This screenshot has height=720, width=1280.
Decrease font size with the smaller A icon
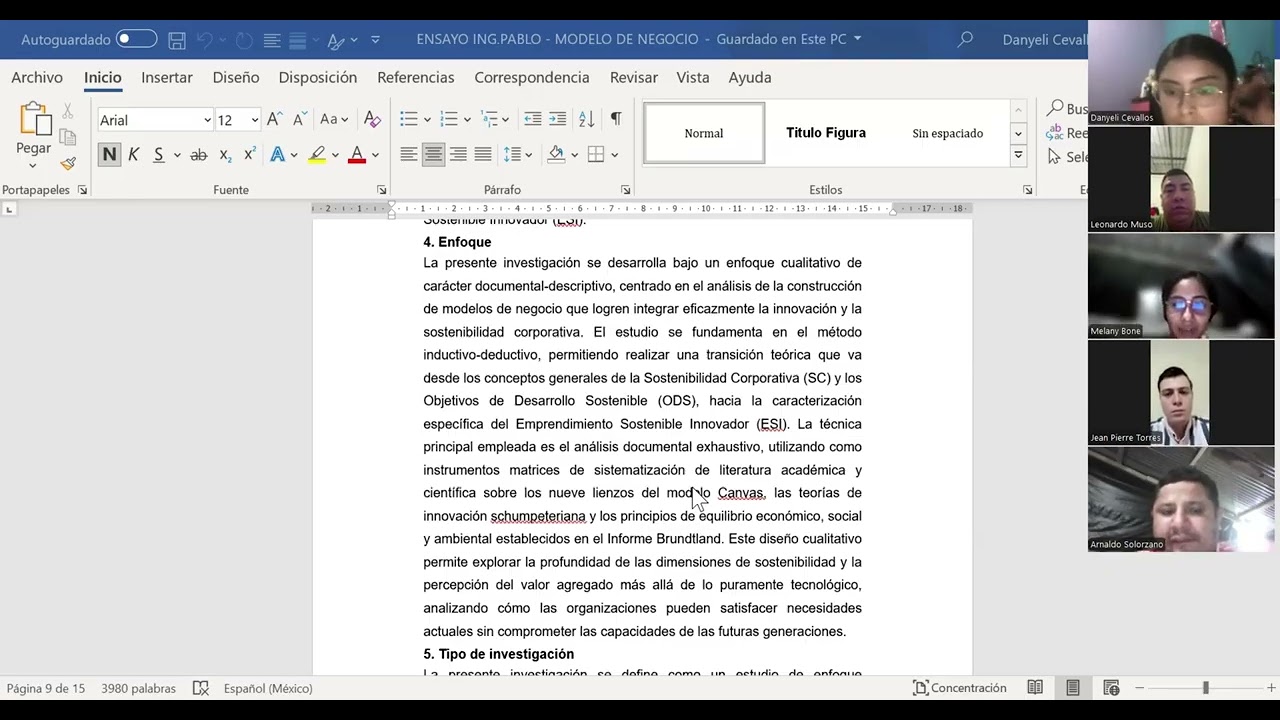[x=298, y=119]
